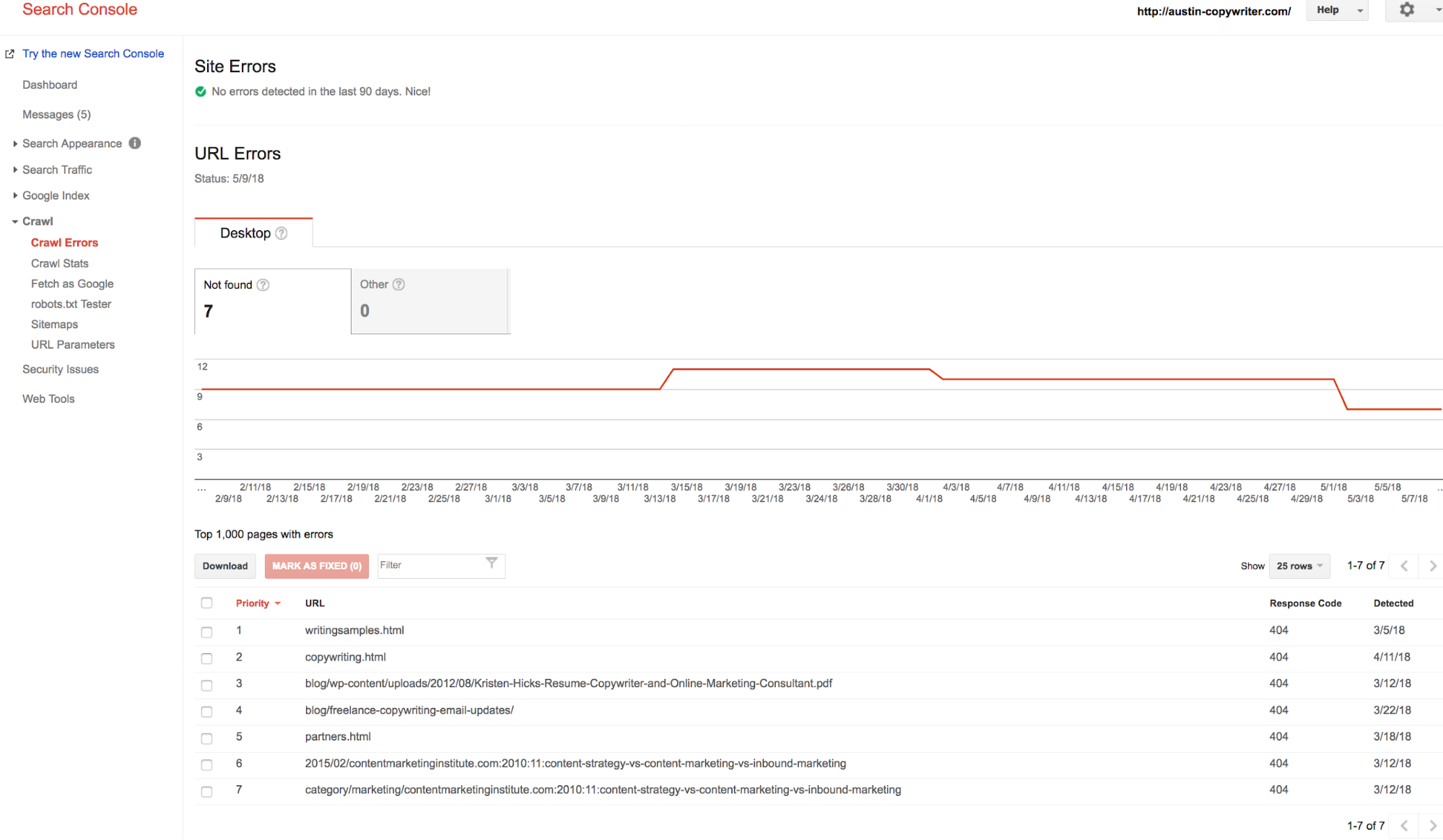Click the Not found help icon
This screenshot has width=1443, height=840.
point(263,285)
